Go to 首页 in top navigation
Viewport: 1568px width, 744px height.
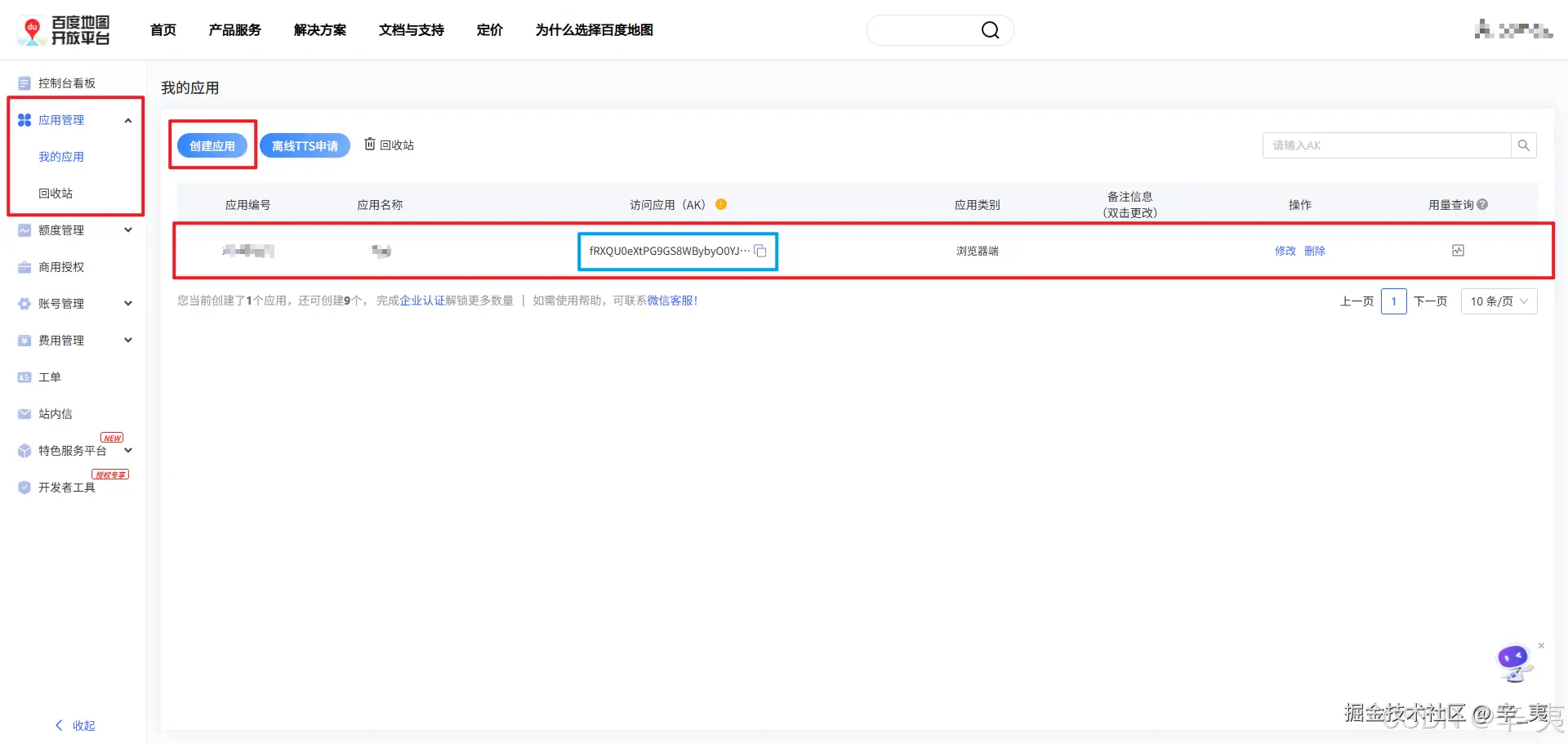163,30
